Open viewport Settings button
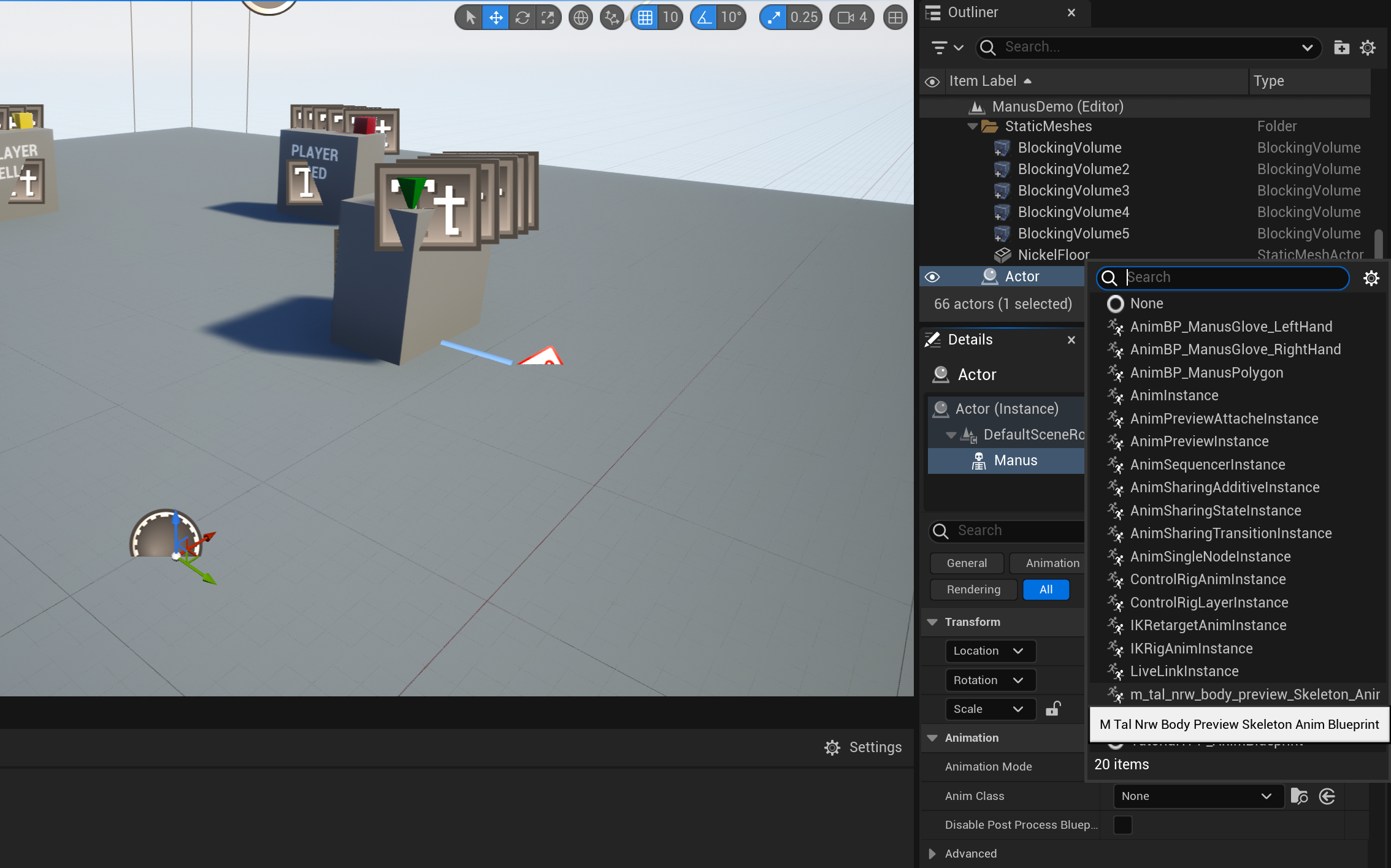Image resolution: width=1391 pixels, height=868 pixels. pos(864,747)
